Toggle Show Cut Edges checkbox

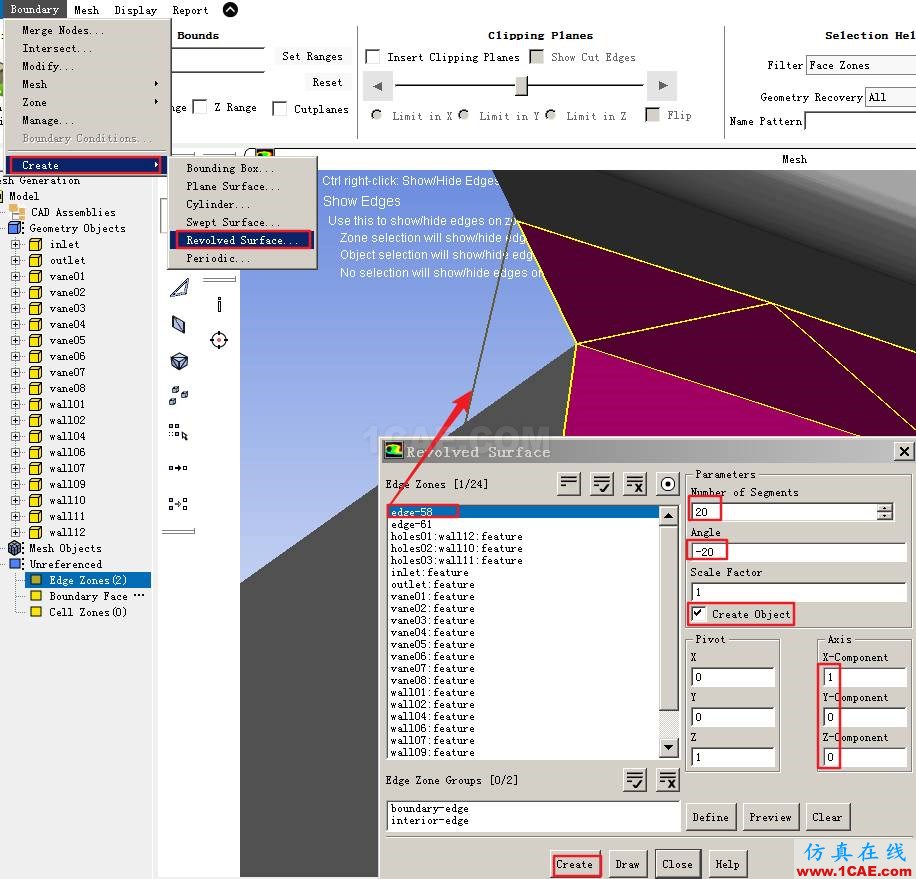click(x=536, y=57)
